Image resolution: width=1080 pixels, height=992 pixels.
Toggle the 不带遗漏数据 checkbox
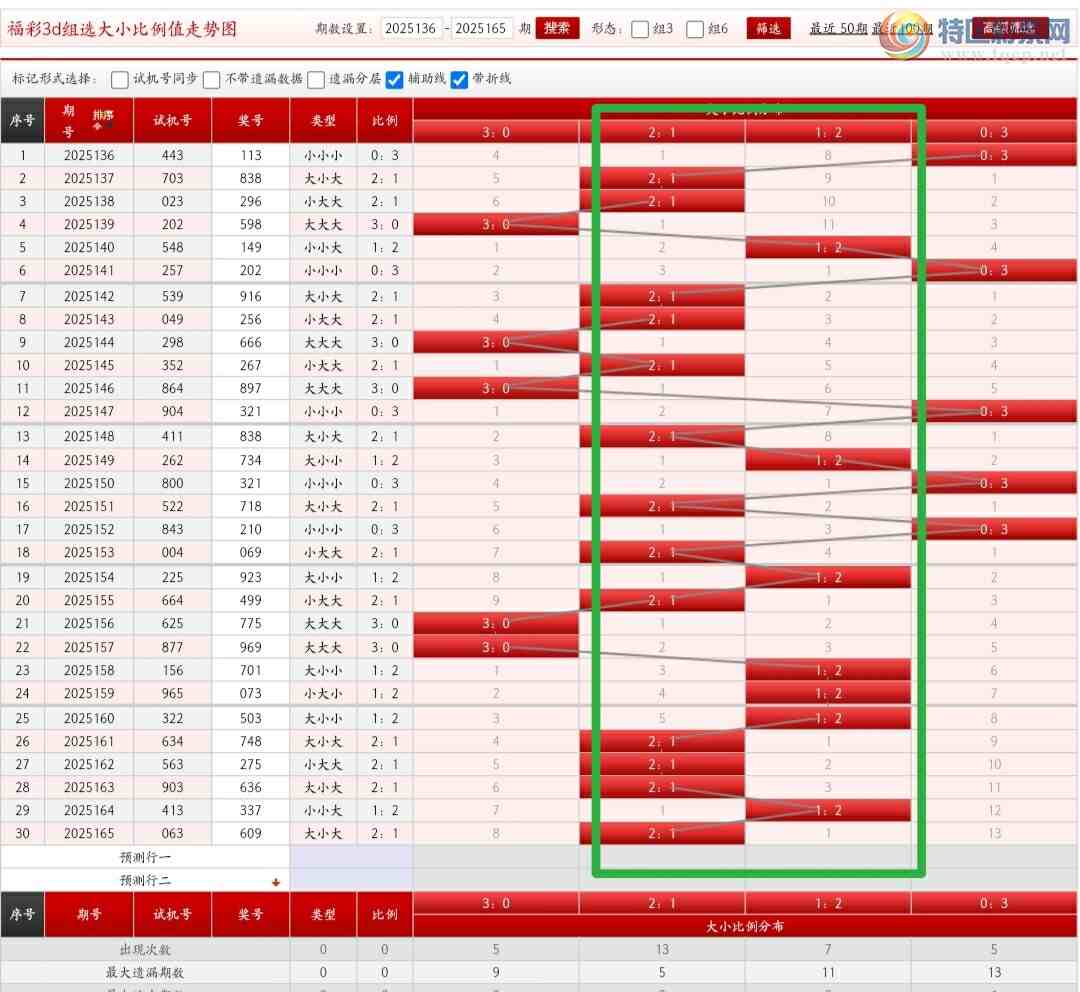coord(212,80)
